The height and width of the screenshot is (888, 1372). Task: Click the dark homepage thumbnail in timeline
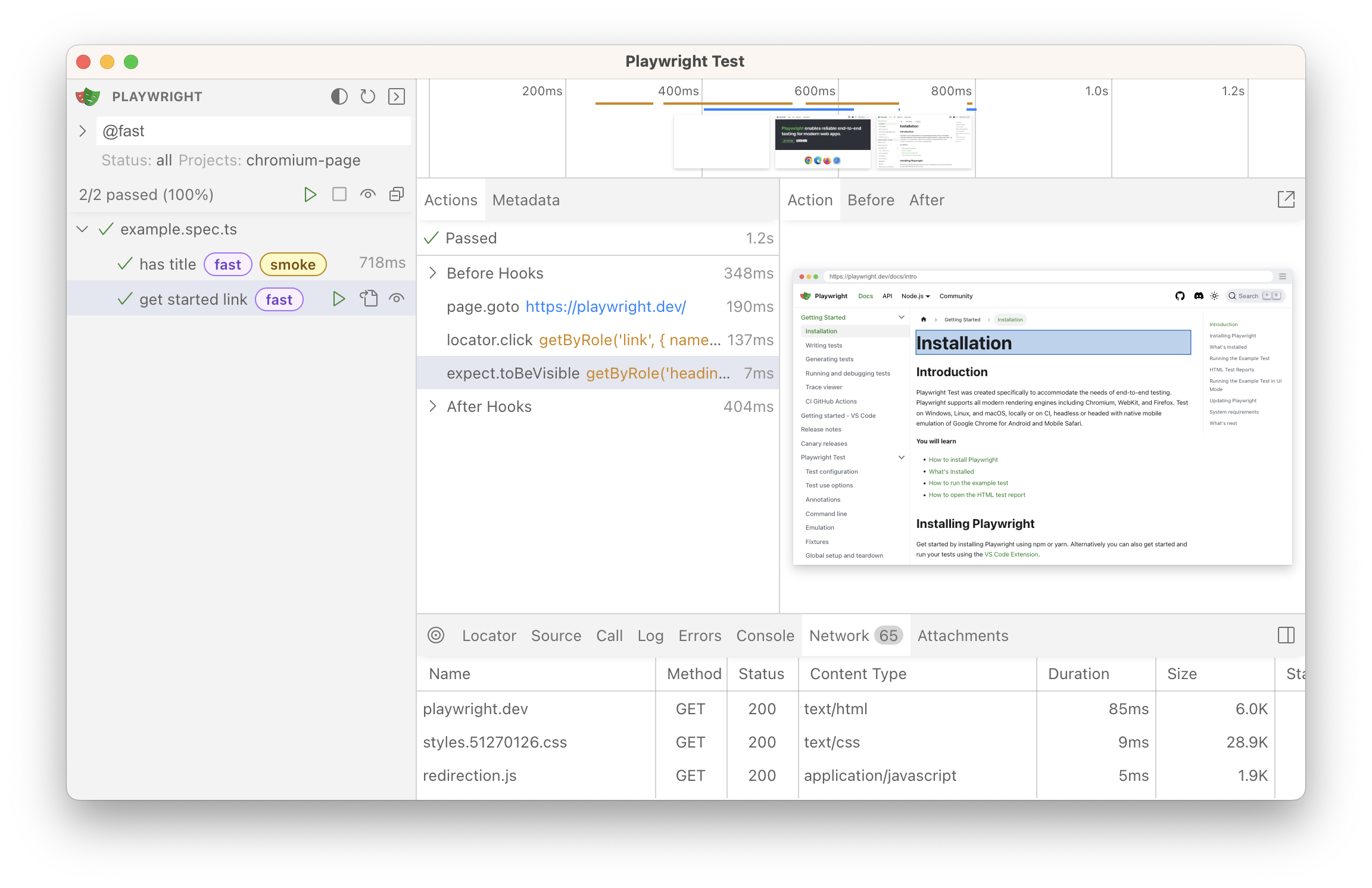[822, 143]
